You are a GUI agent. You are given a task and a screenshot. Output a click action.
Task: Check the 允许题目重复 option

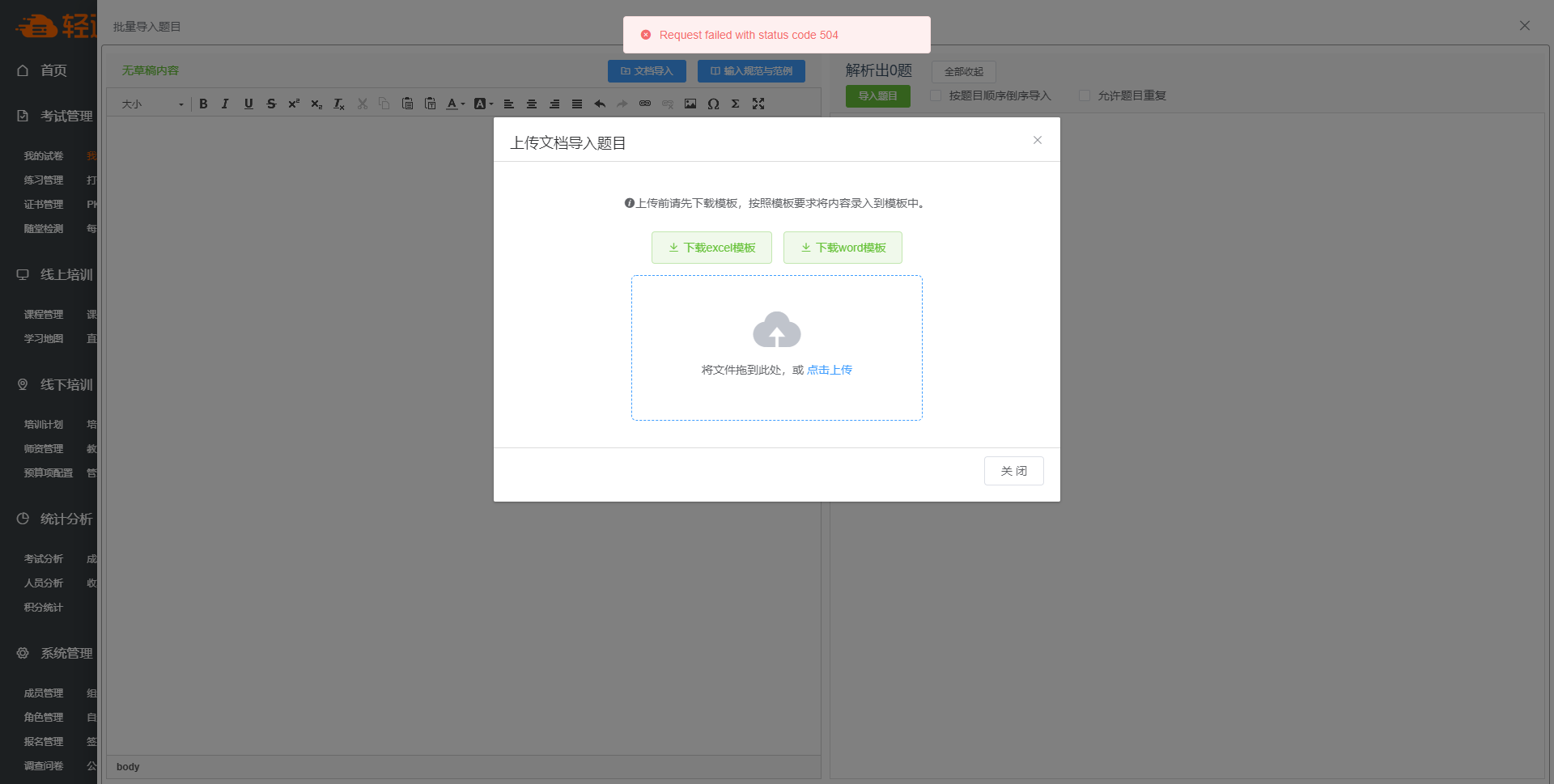1085,95
